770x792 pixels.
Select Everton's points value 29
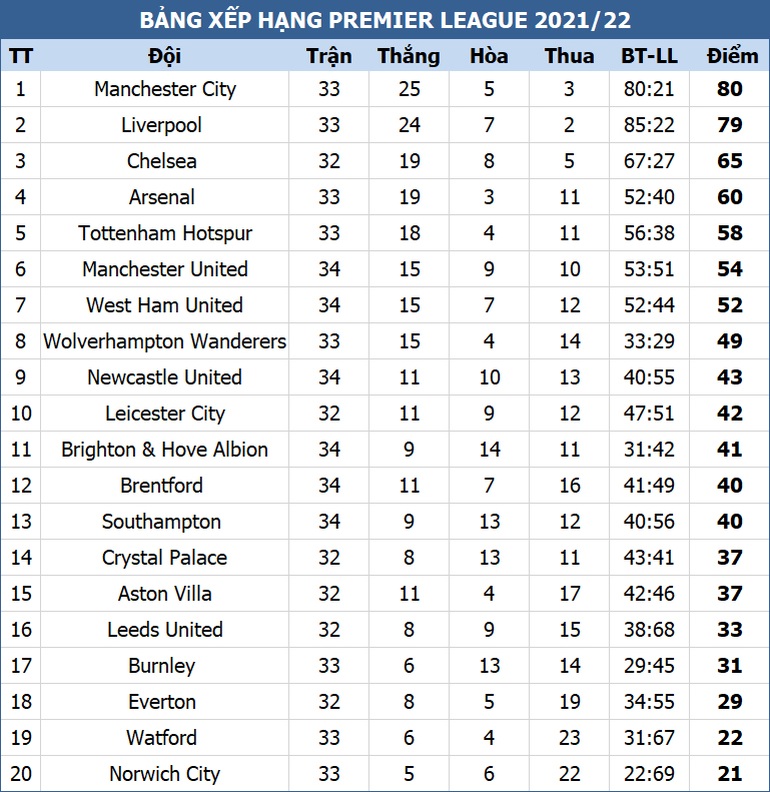click(x=730, y=702)
